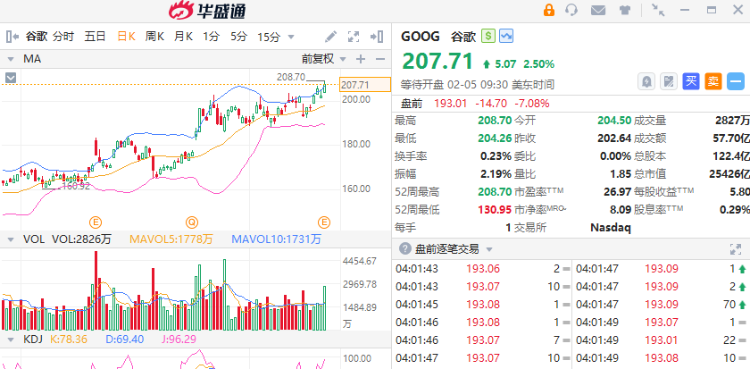750x369 pixels.
Task: Open customer service headset icon
Action: point(571,10)
